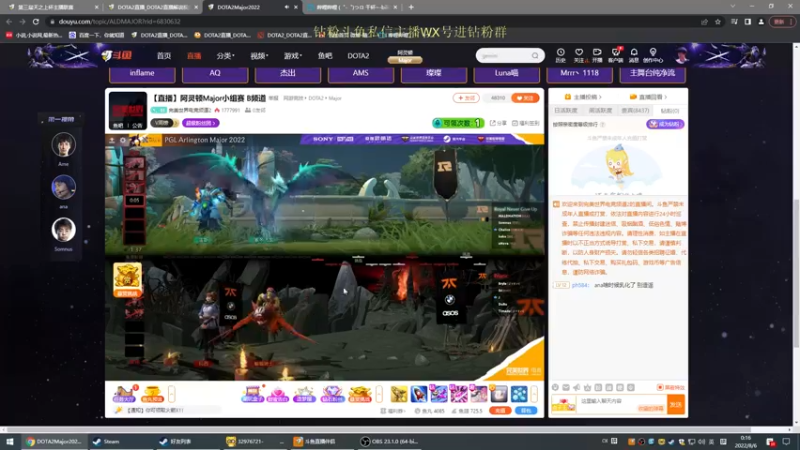Click the Share (分享) icon under stream title
Screen dimensions: 800x450
498,123
